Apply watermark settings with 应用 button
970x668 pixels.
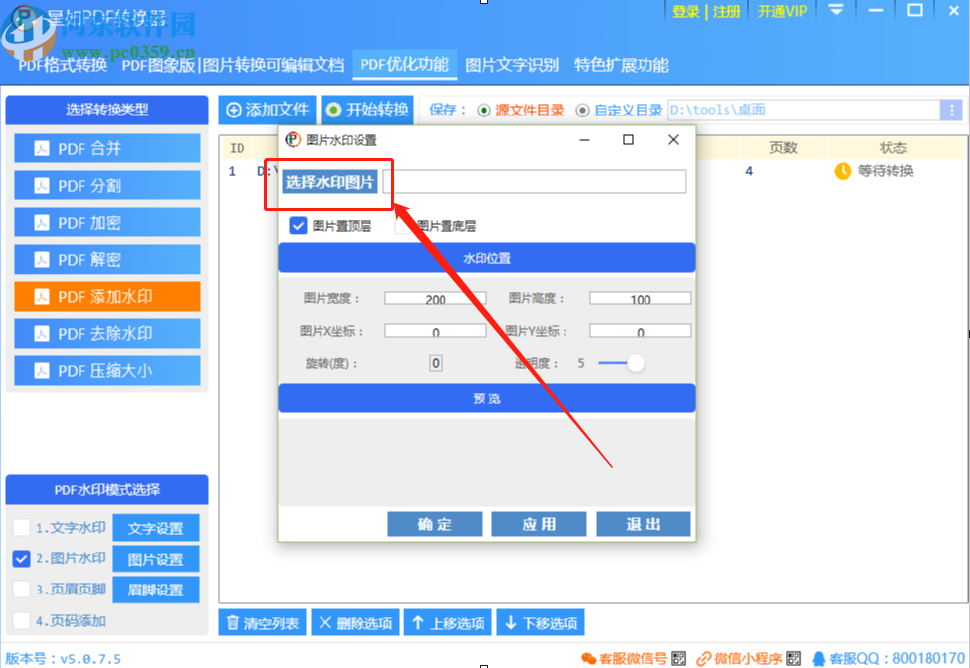538,523
